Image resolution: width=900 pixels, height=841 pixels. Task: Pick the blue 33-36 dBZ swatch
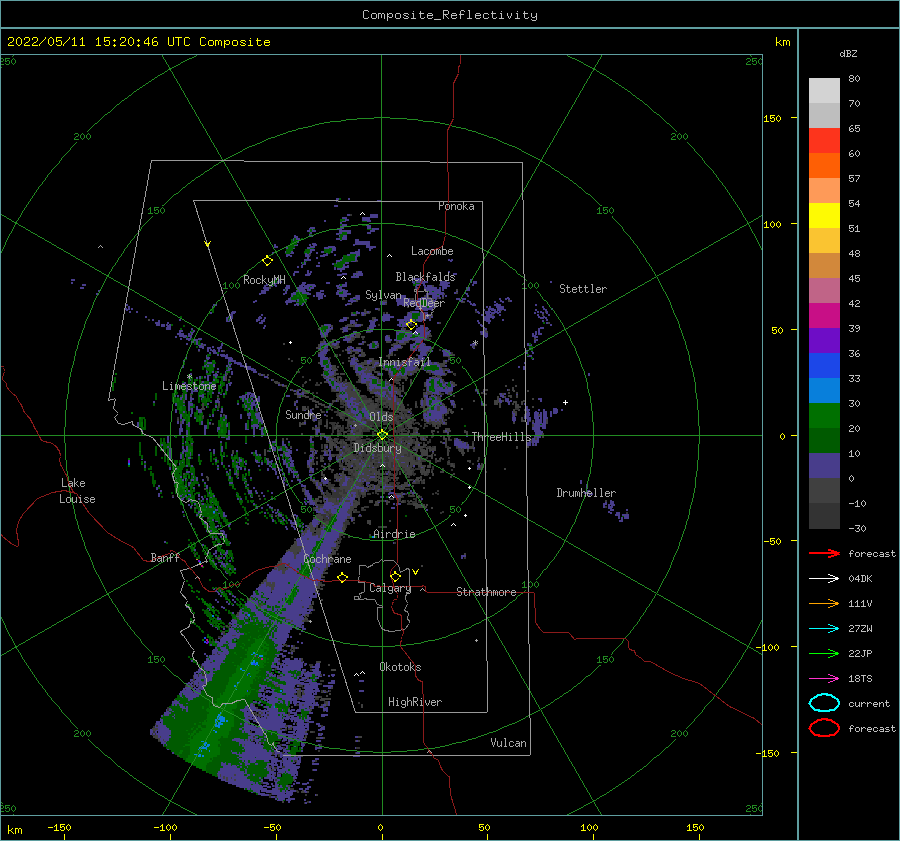coord(824,366)
